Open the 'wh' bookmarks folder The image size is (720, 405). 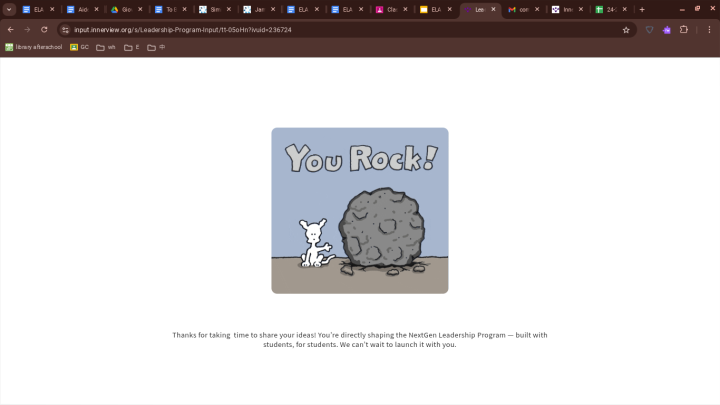click(106, 47)
